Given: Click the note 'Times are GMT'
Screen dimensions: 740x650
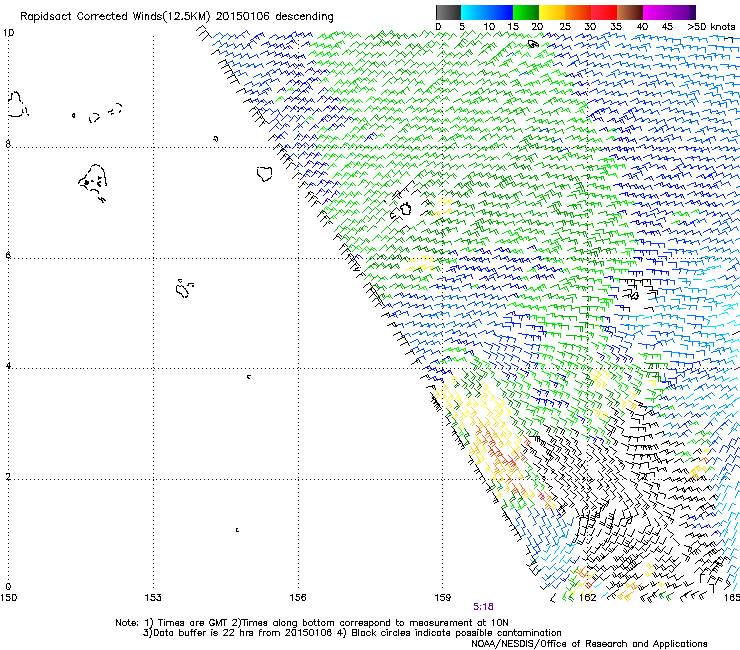Looking at the screenshot, I should point(192,623).
